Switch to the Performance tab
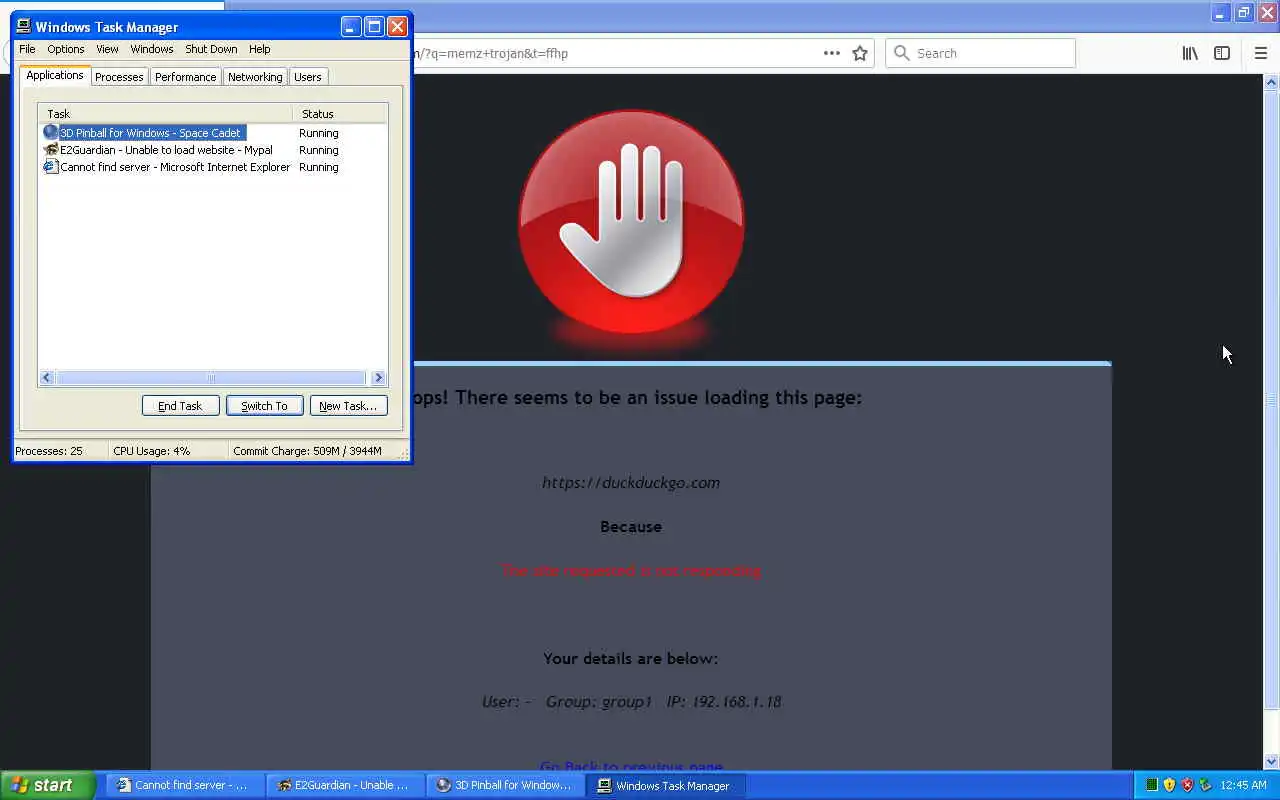 point(185,77)
